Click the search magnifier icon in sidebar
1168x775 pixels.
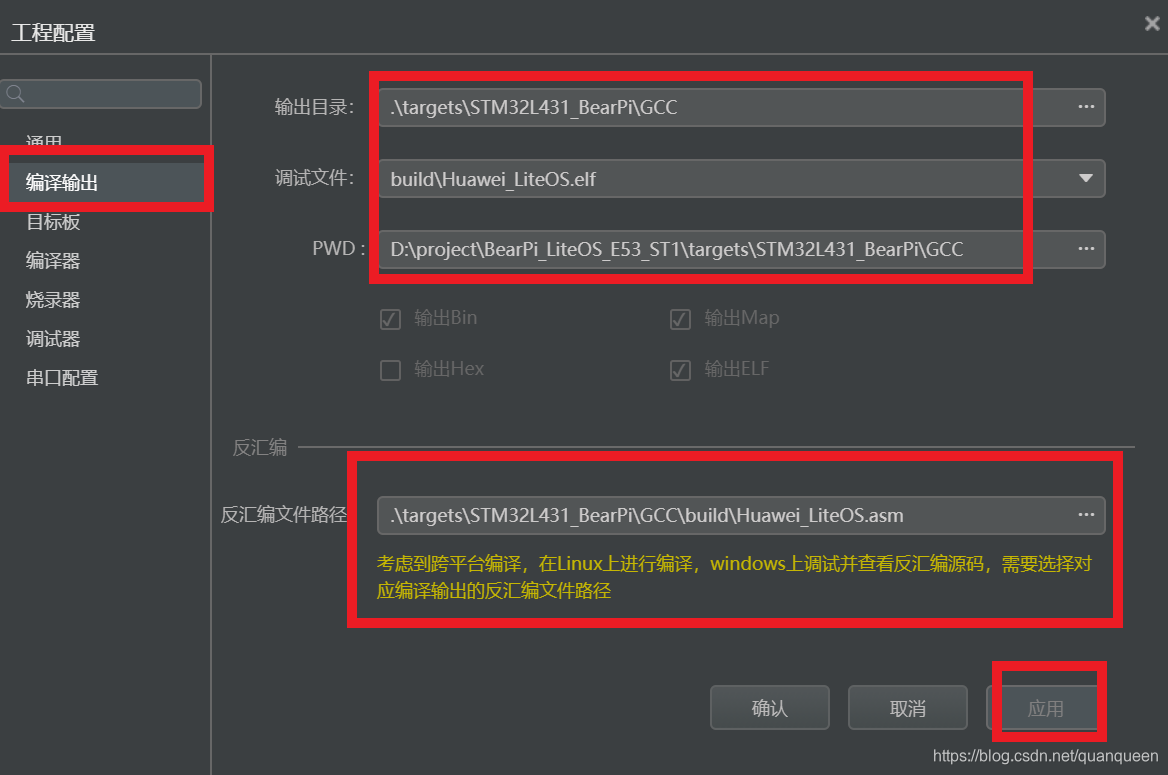point(15,94)
